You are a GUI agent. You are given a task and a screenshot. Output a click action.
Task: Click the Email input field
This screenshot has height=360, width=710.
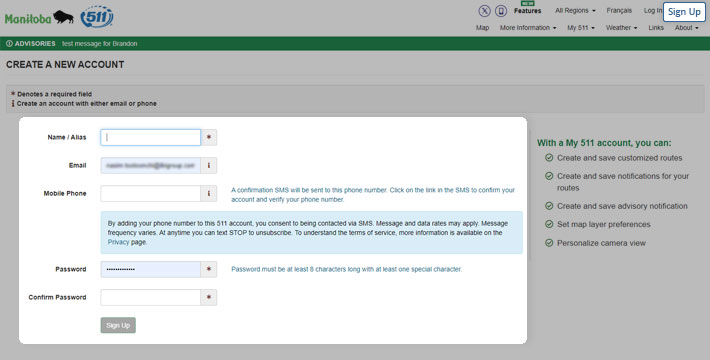click(151, 165)
